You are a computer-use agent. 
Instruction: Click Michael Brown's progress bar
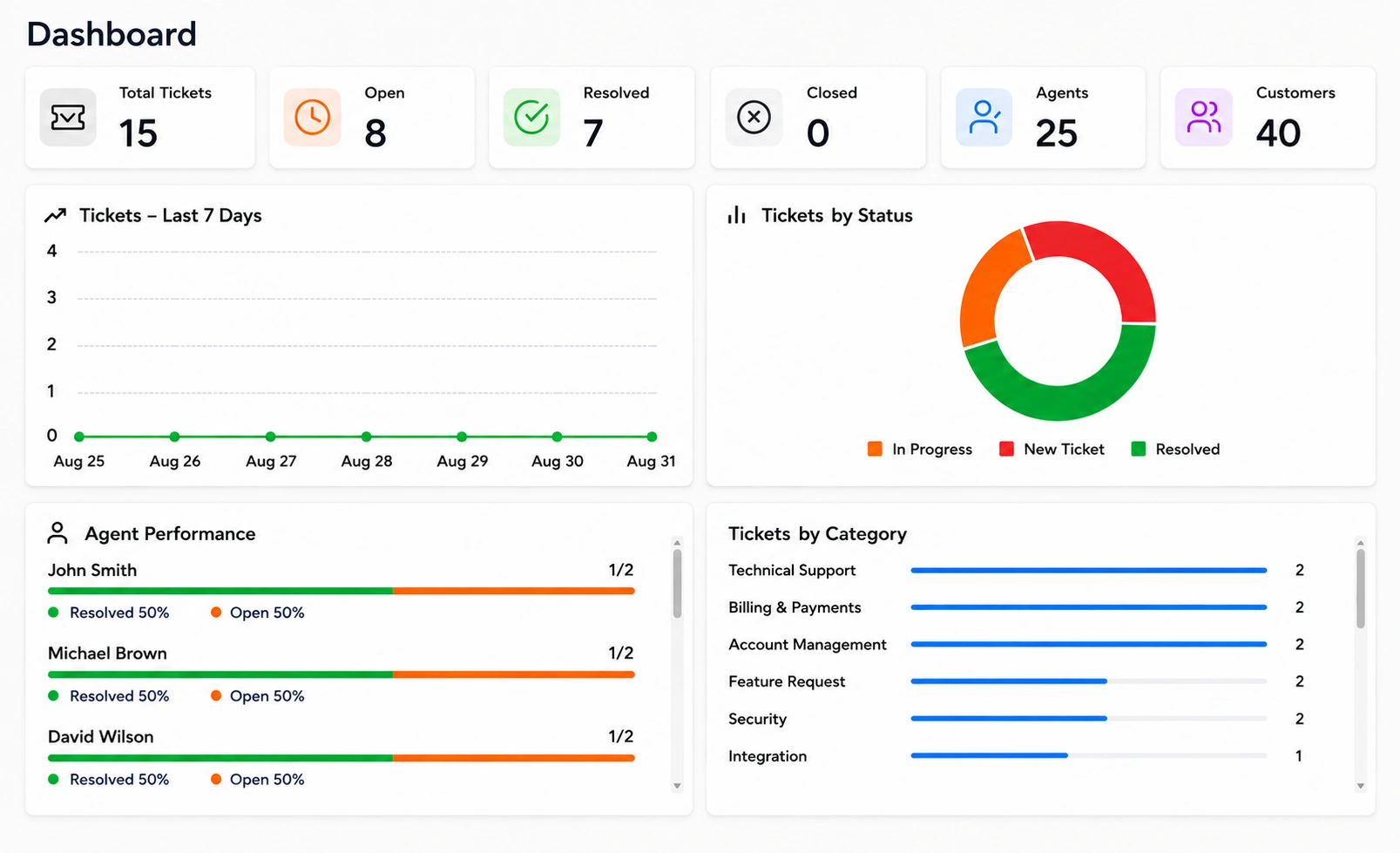342,674
